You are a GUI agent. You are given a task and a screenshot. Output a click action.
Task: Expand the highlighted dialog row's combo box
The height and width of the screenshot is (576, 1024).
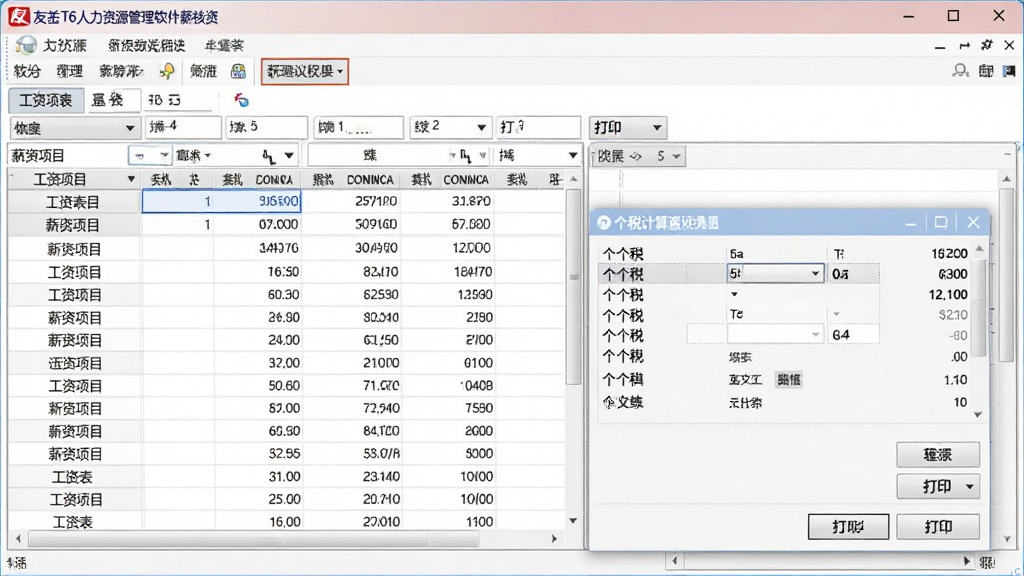[815, 274]
